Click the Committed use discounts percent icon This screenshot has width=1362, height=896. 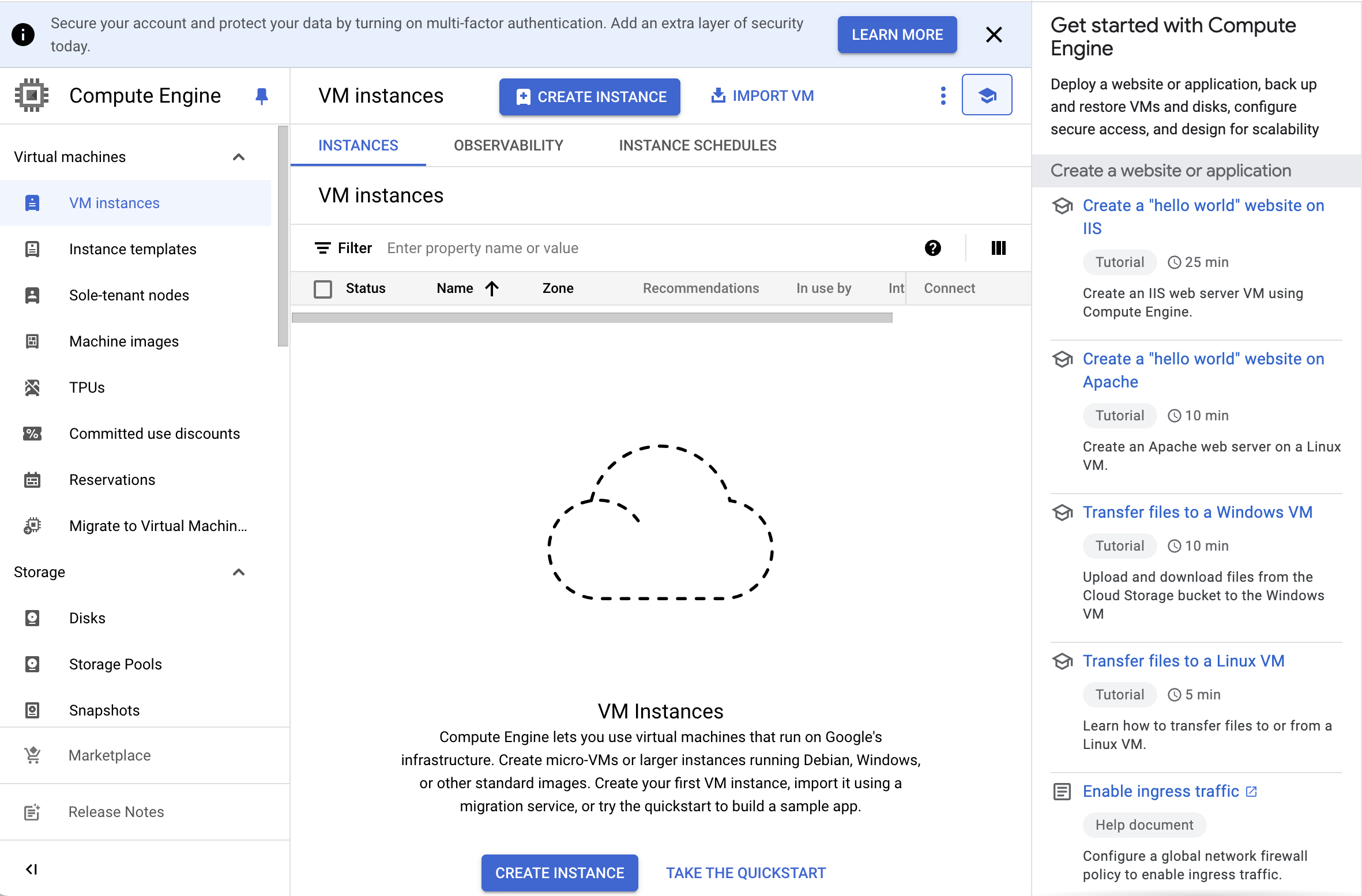click(32, 434)
